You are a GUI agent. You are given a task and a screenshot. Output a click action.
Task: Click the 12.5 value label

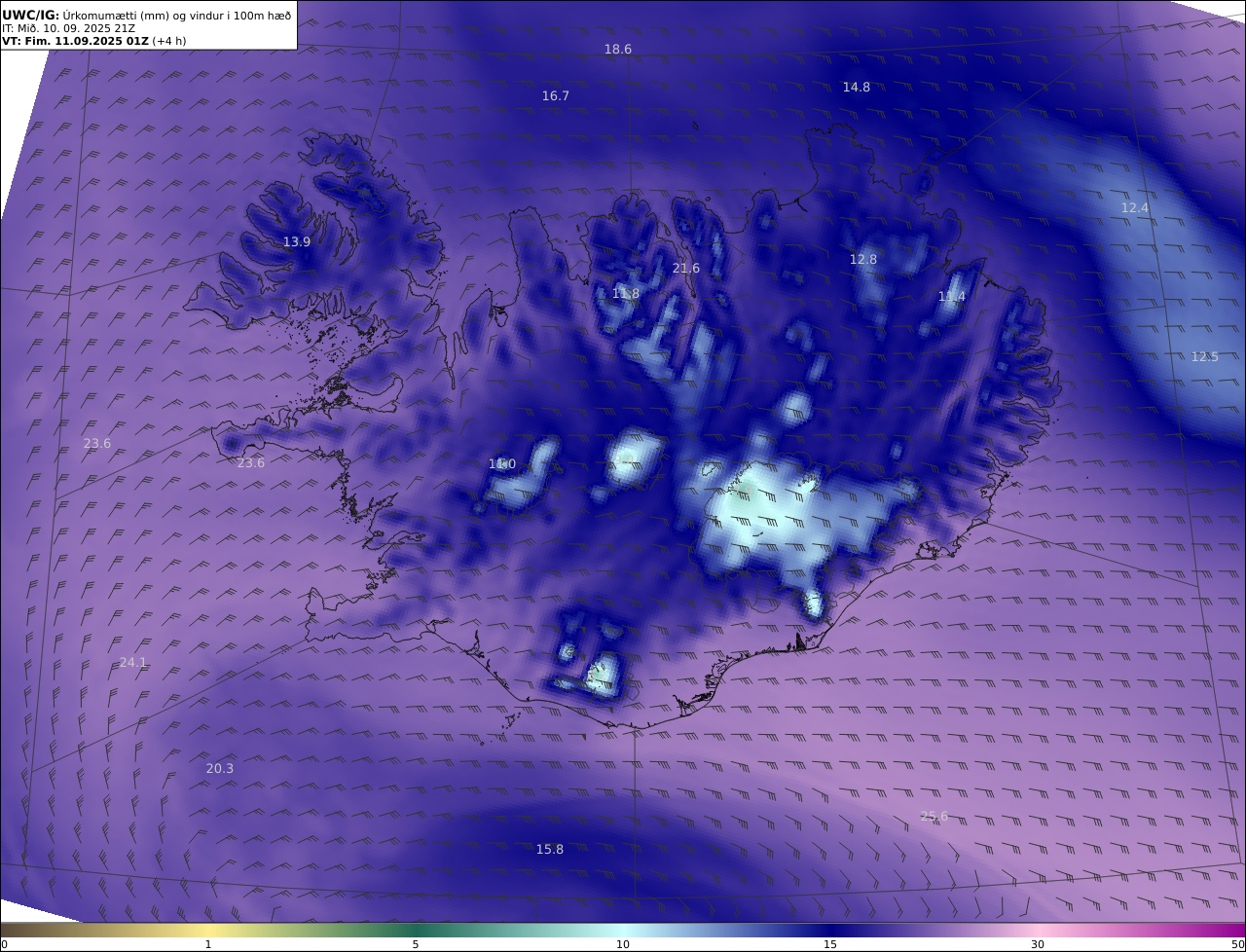1205,357
